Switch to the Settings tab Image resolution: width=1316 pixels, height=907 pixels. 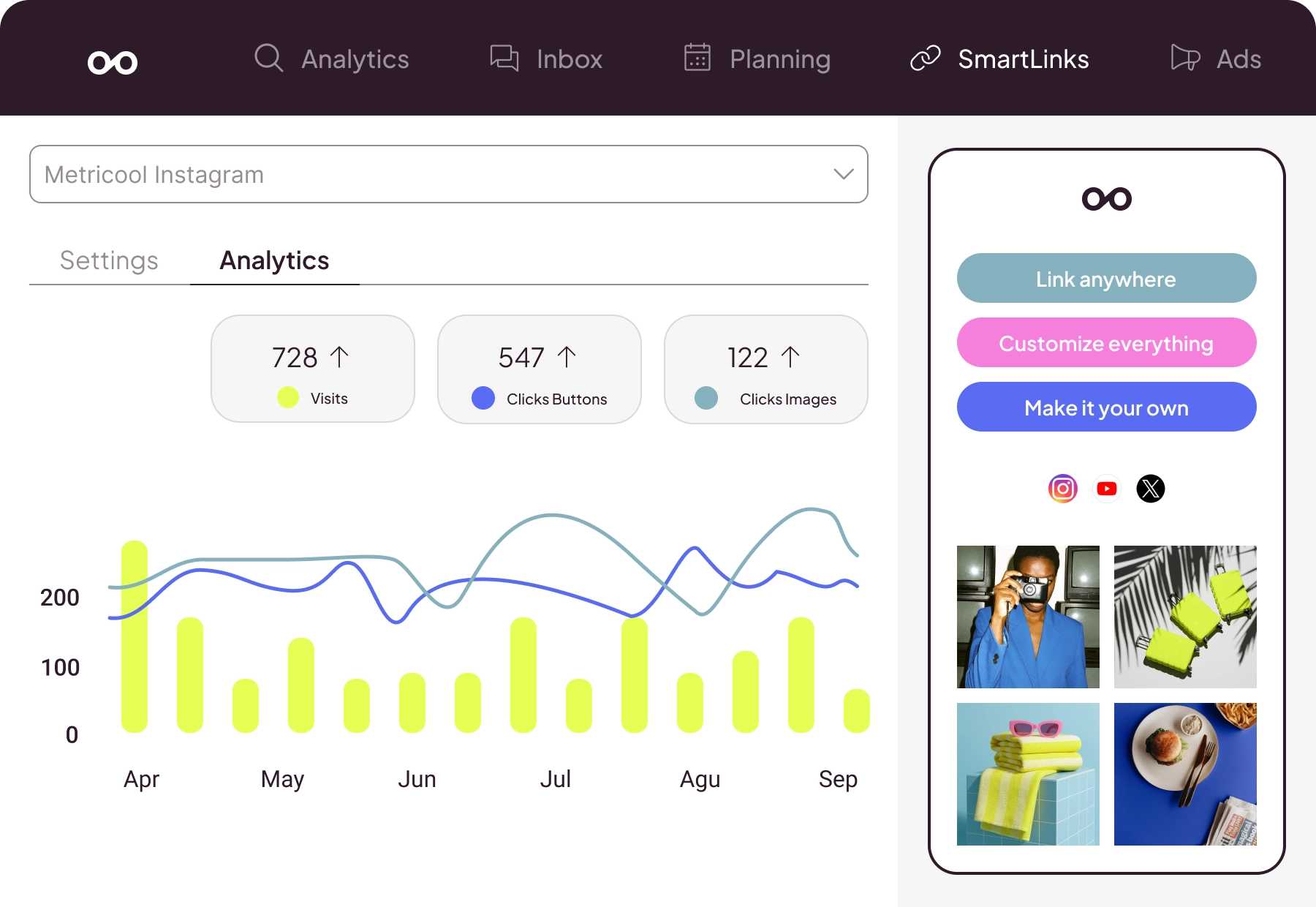[x=108, y=260]
